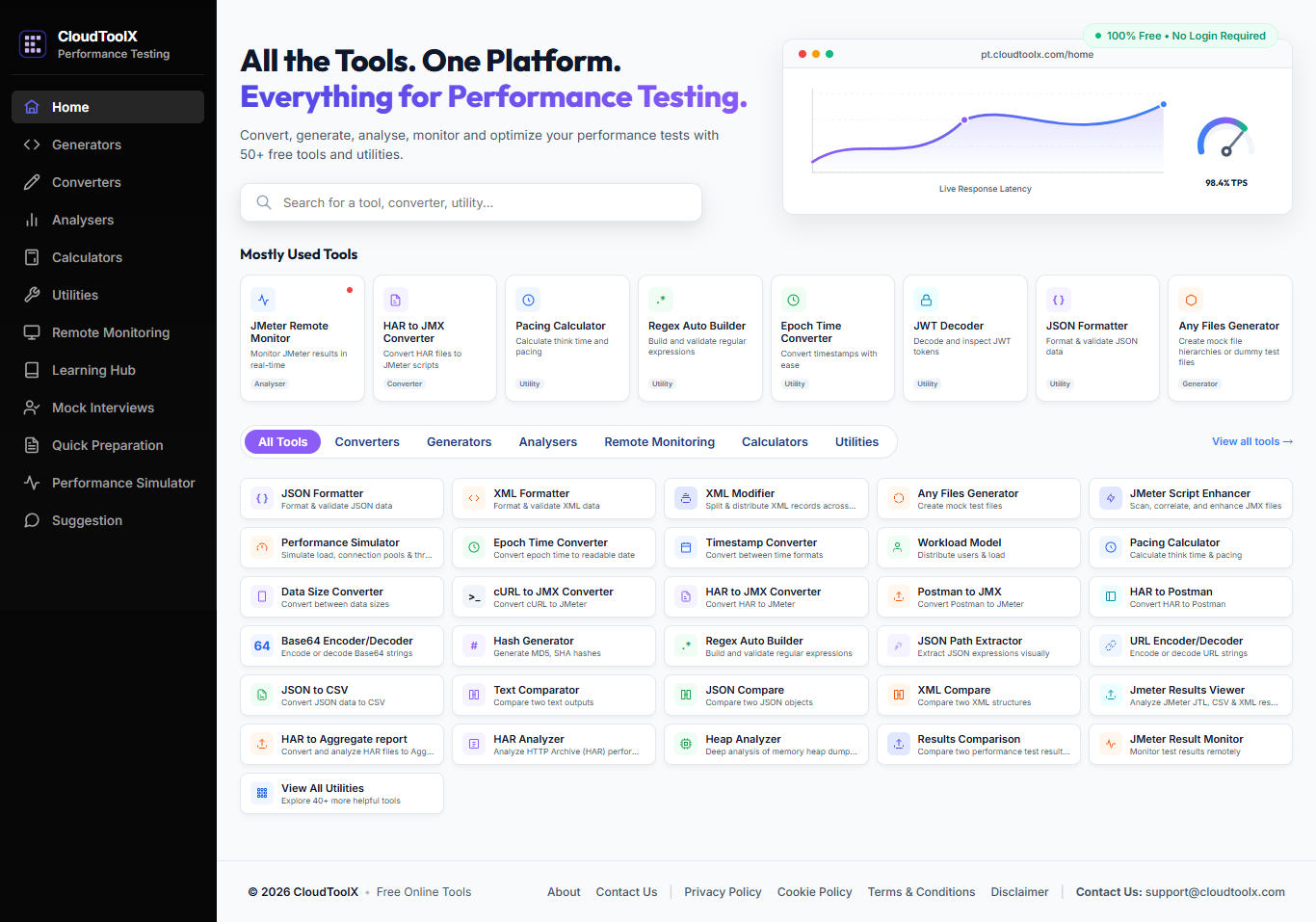Open the Remote Monitoring monitor icon
The width and height of the screenshot is (1316, 922).
(x=32, y=332)
